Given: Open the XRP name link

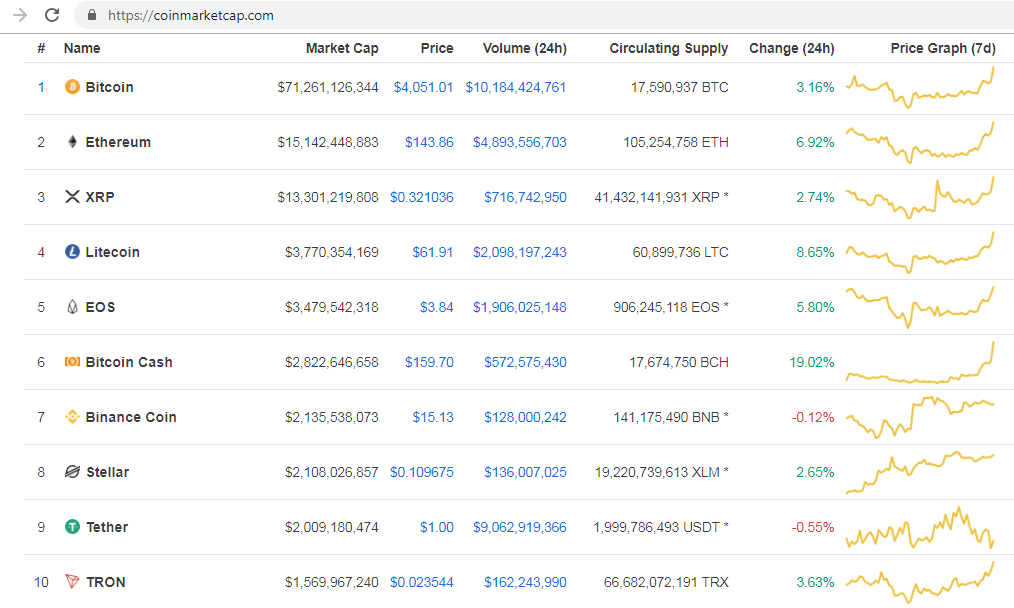Looking at the screenshot, I should pos(100,197).
